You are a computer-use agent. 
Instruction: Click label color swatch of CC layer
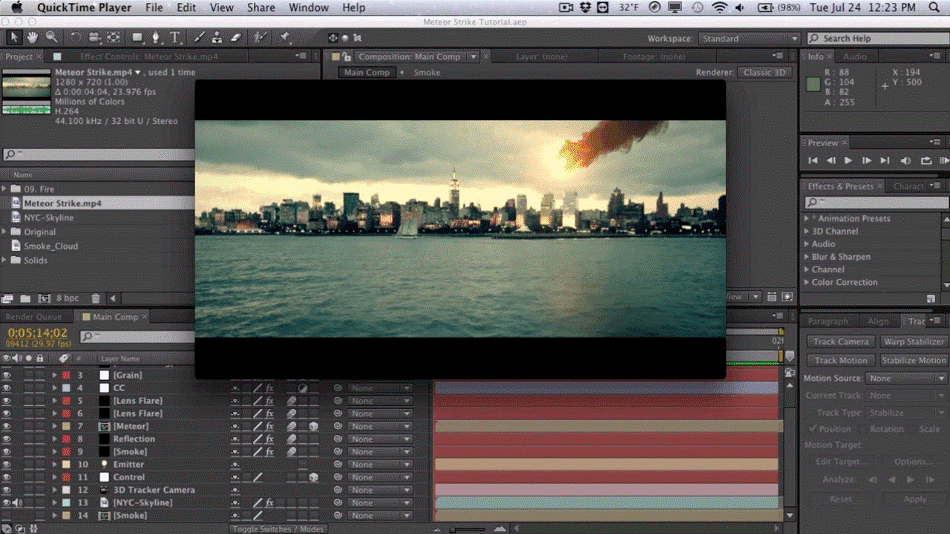pos(66,388)
